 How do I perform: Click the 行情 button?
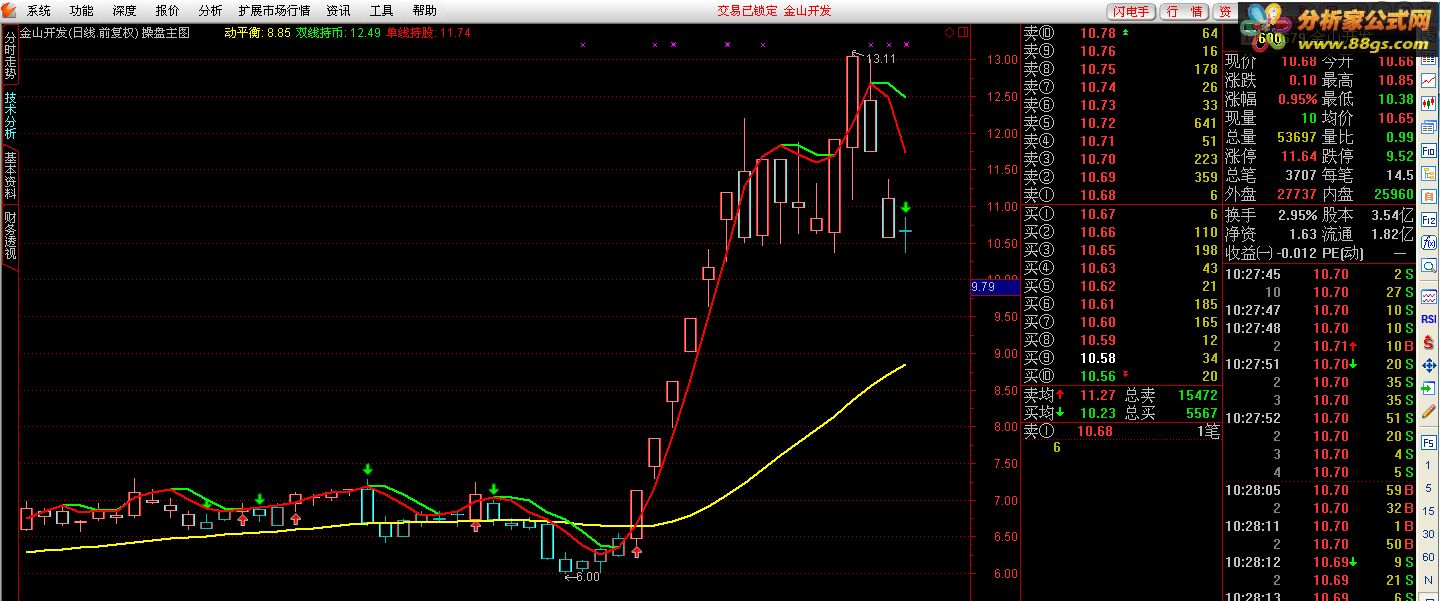[1184, 11]
